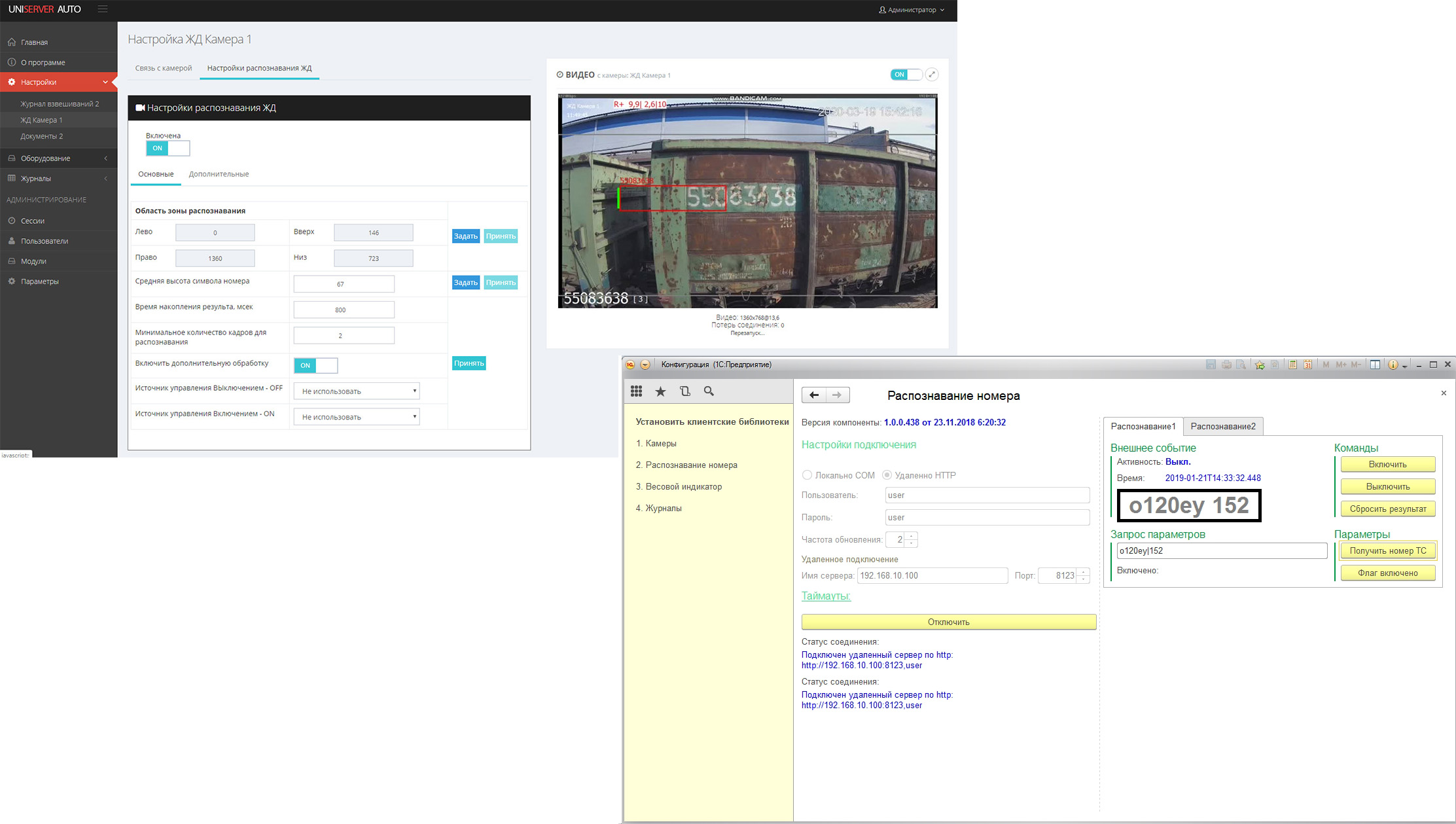Image resolution: width=1456 pixels, height=824 pixels.
Task: Click the camera video preview image
Action: point(747,202)
